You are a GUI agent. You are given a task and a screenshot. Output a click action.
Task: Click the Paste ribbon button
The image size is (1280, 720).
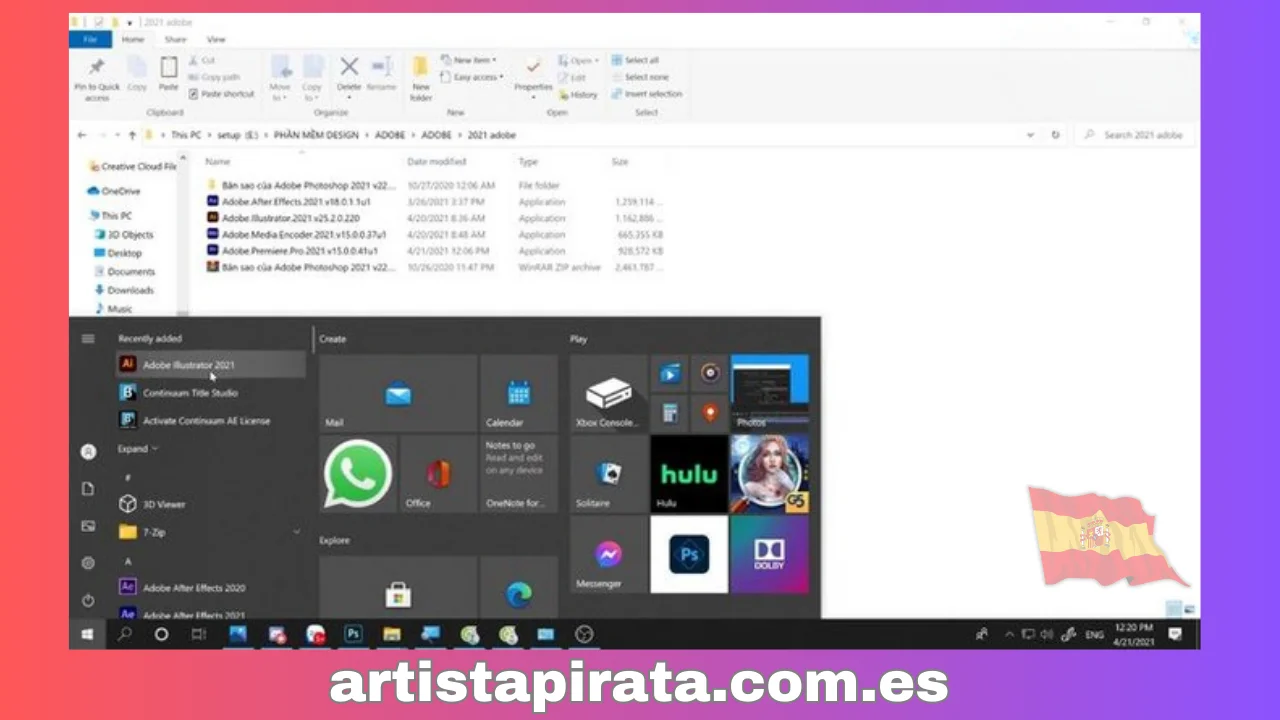coord(169,74)
